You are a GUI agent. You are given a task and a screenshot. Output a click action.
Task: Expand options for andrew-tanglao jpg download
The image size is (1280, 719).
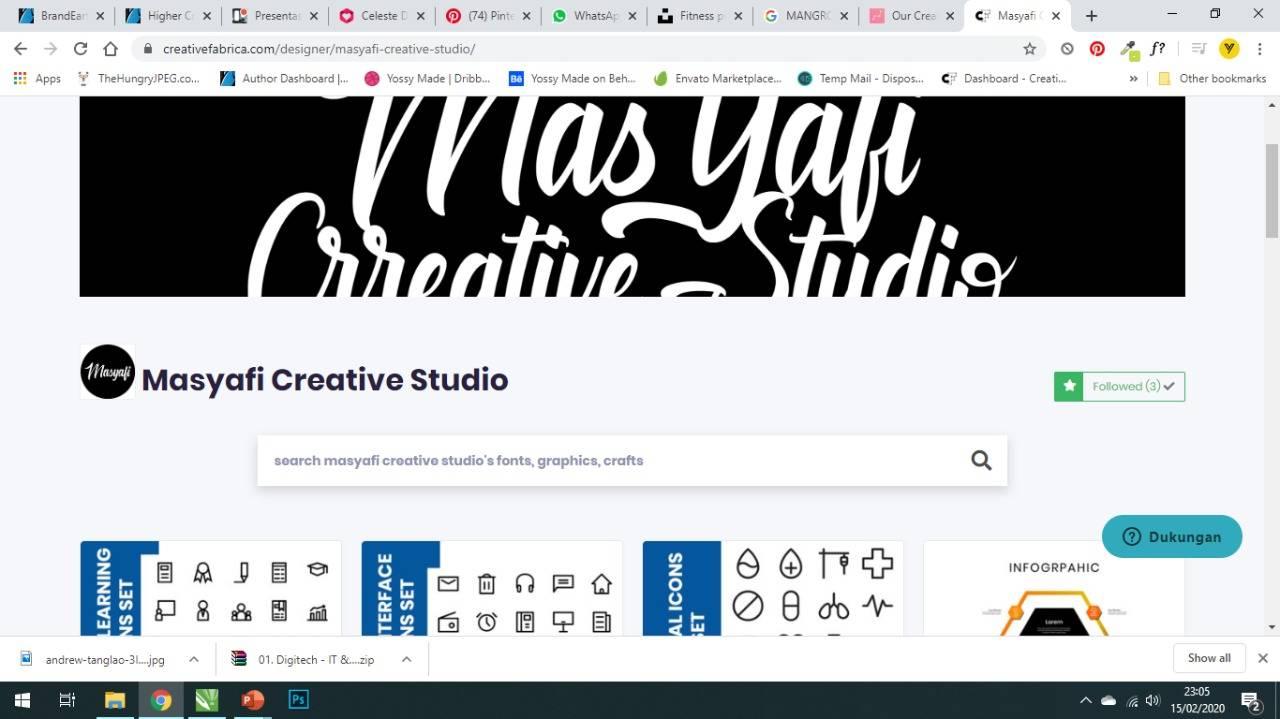(x=194, y=659)
